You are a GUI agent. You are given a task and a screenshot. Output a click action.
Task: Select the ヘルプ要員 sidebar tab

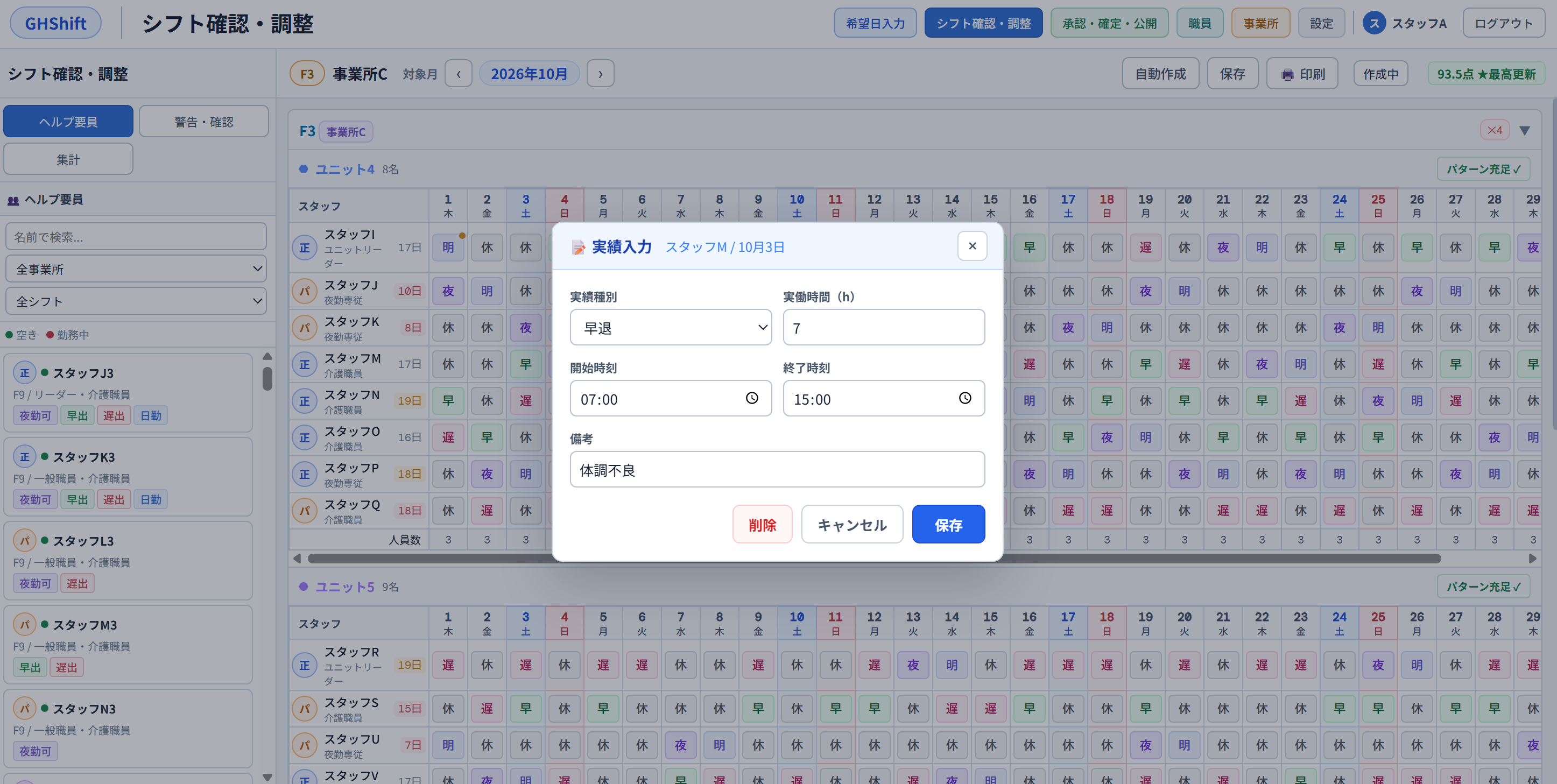pos(68,122)
